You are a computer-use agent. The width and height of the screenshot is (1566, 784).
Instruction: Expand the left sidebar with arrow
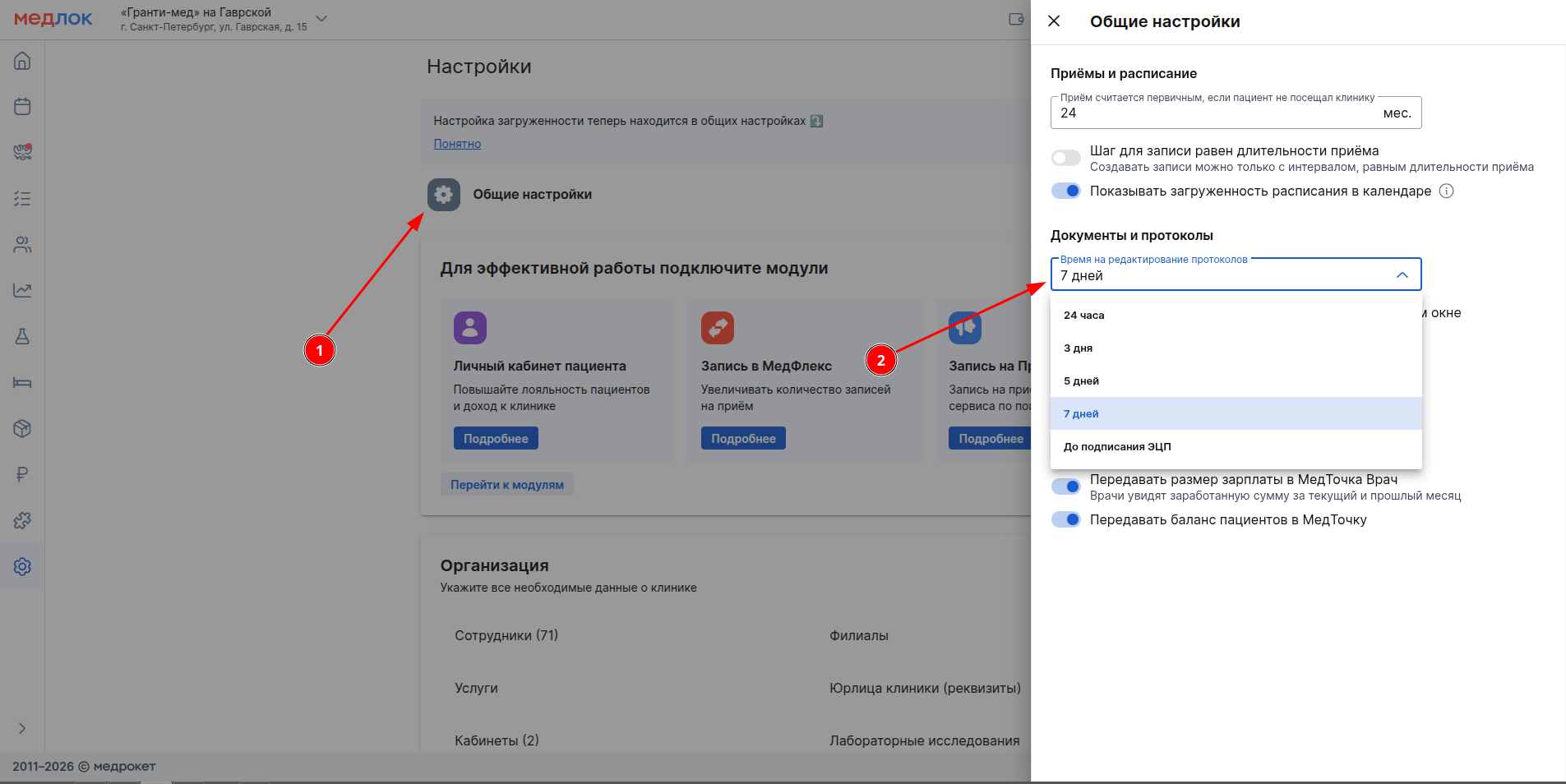pyautogui.click(x=22, y=728)
